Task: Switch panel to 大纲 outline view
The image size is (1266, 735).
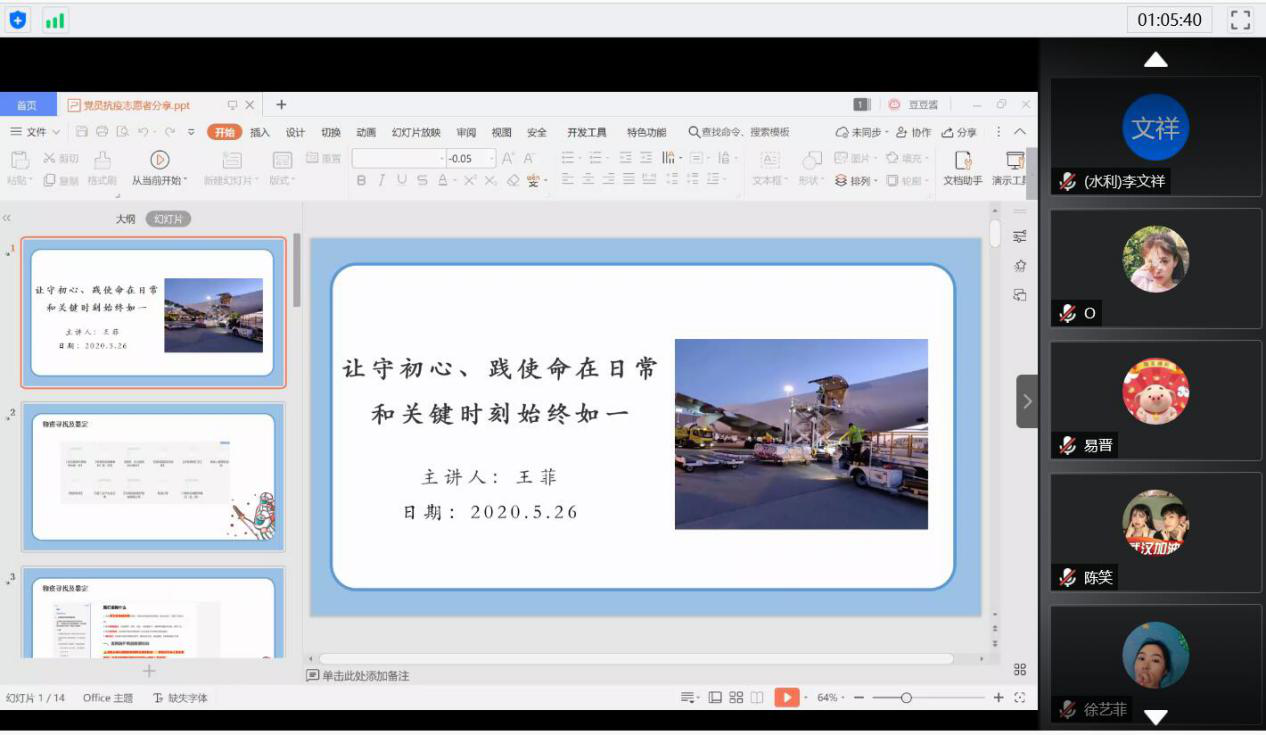Action: [x=125, y=219]
